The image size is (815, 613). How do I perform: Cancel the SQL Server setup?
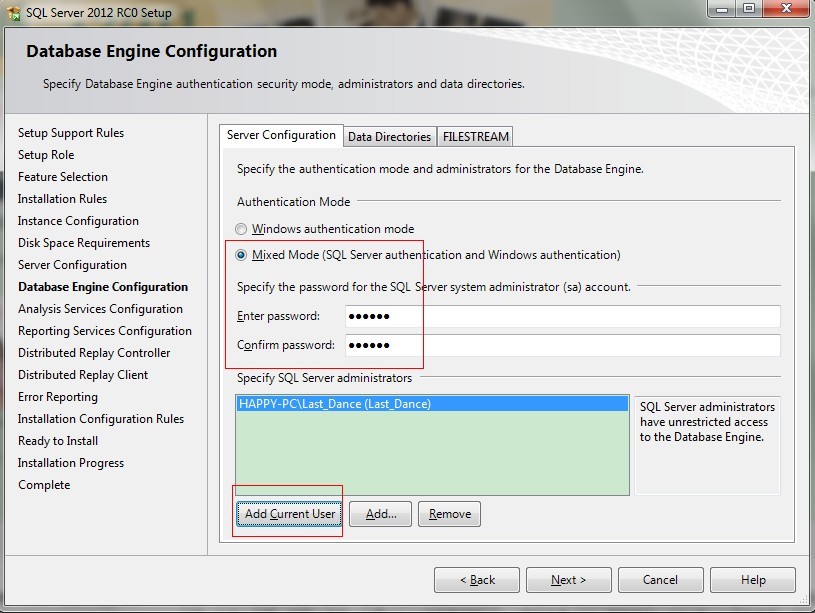pos(661,580)
